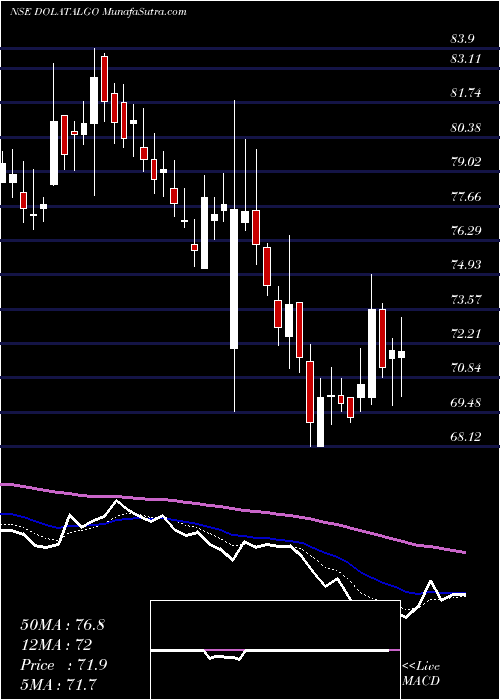Click the 73.57 price level label
Viewport: 500px width, 700px height.
(x=466, y=299)
